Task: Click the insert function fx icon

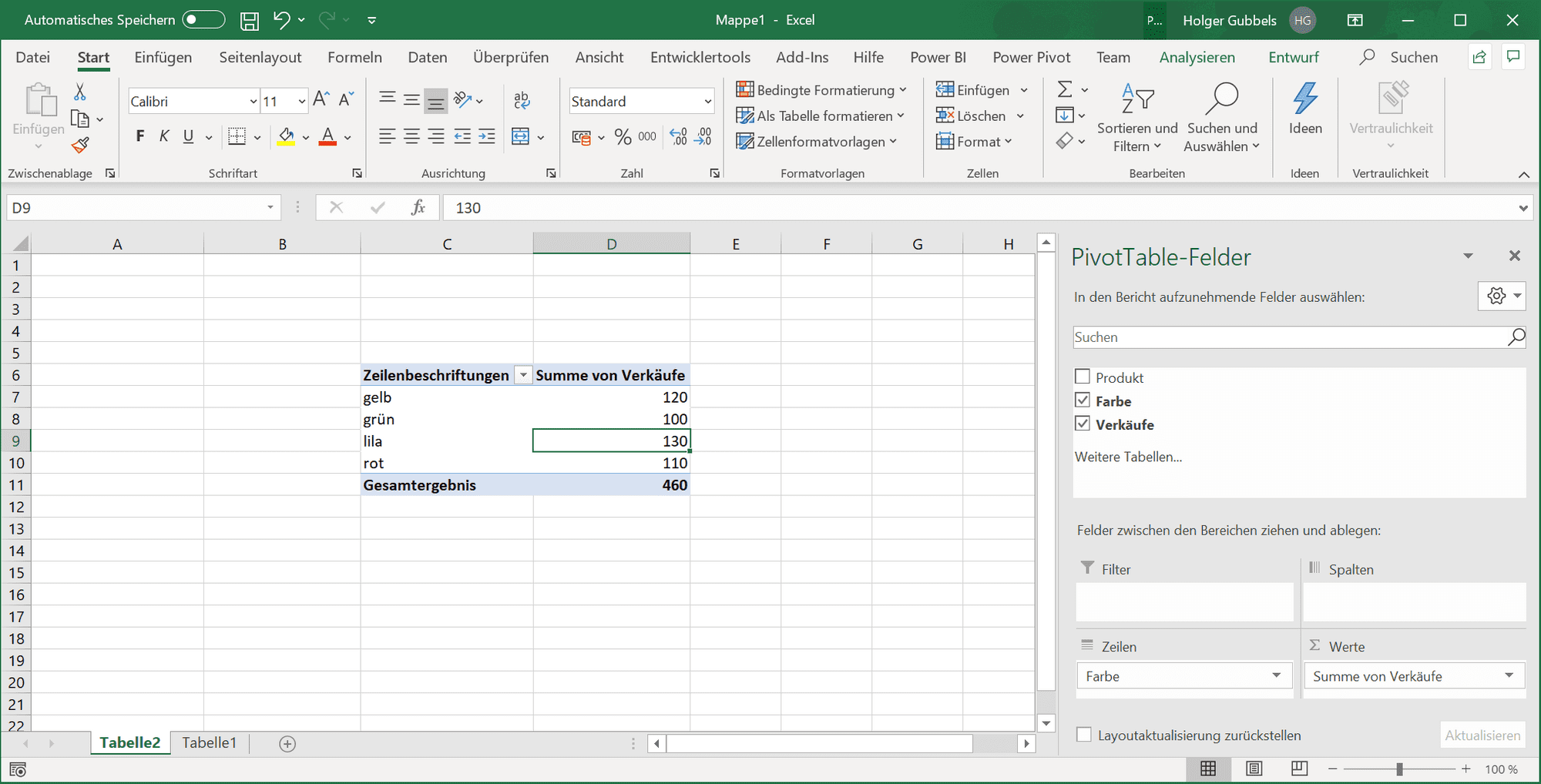Action: click(418, 207)
